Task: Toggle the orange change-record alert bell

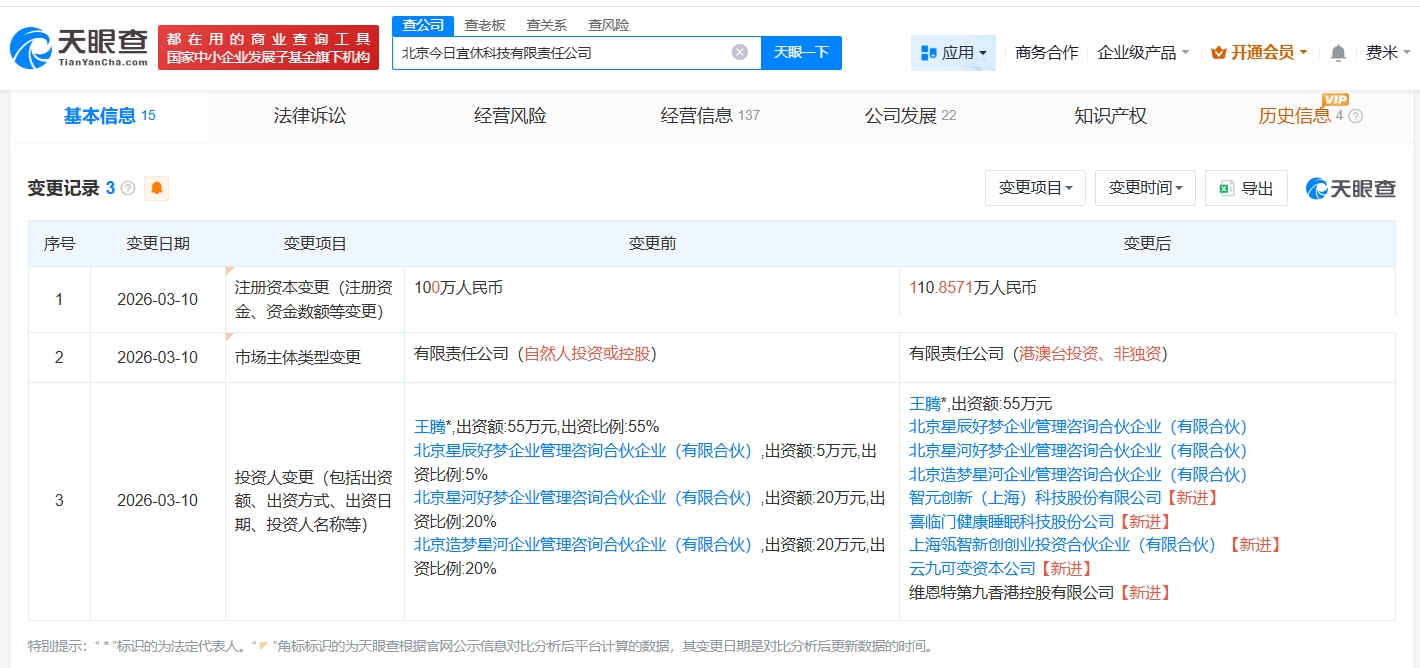Action: tap(157, 188)
